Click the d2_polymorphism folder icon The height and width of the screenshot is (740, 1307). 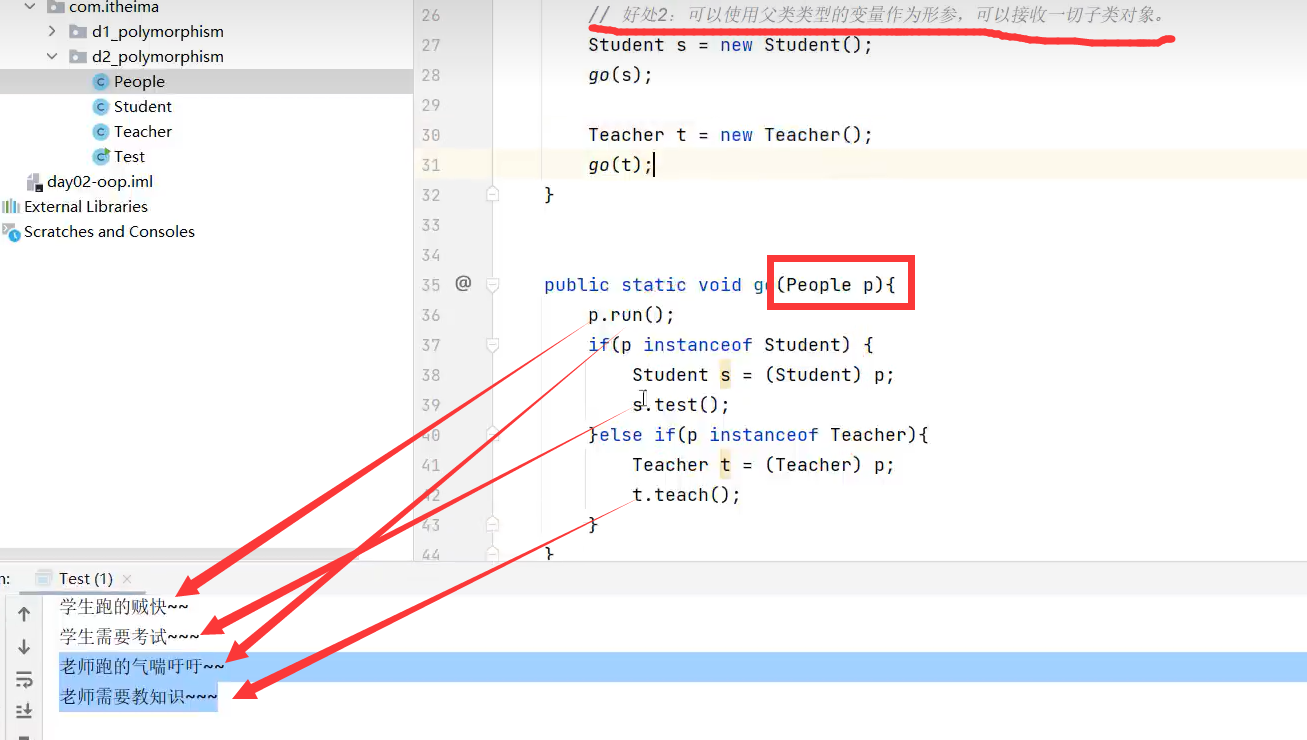pos(78,57)
